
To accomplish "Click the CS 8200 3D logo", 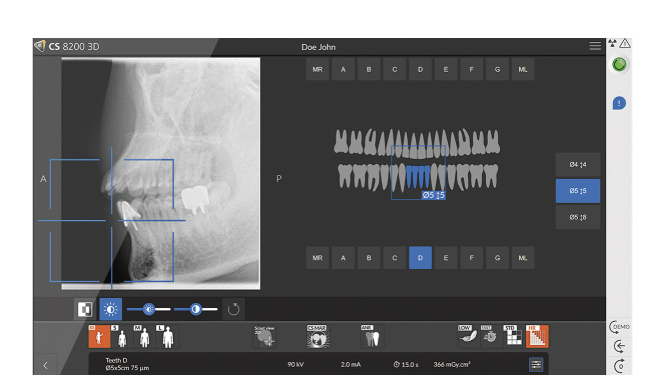I will 67,46.
